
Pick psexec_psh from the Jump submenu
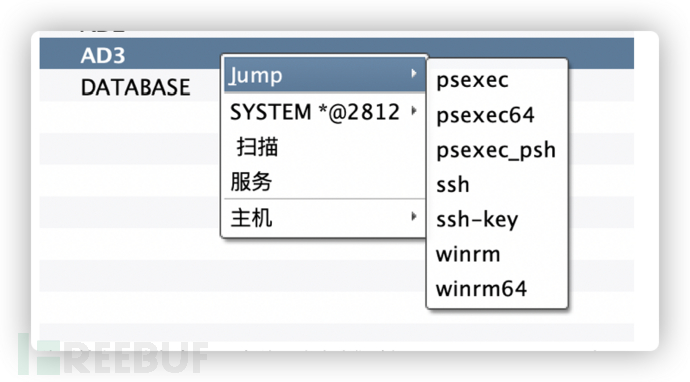pyautogui.click(x=497, y=150)
